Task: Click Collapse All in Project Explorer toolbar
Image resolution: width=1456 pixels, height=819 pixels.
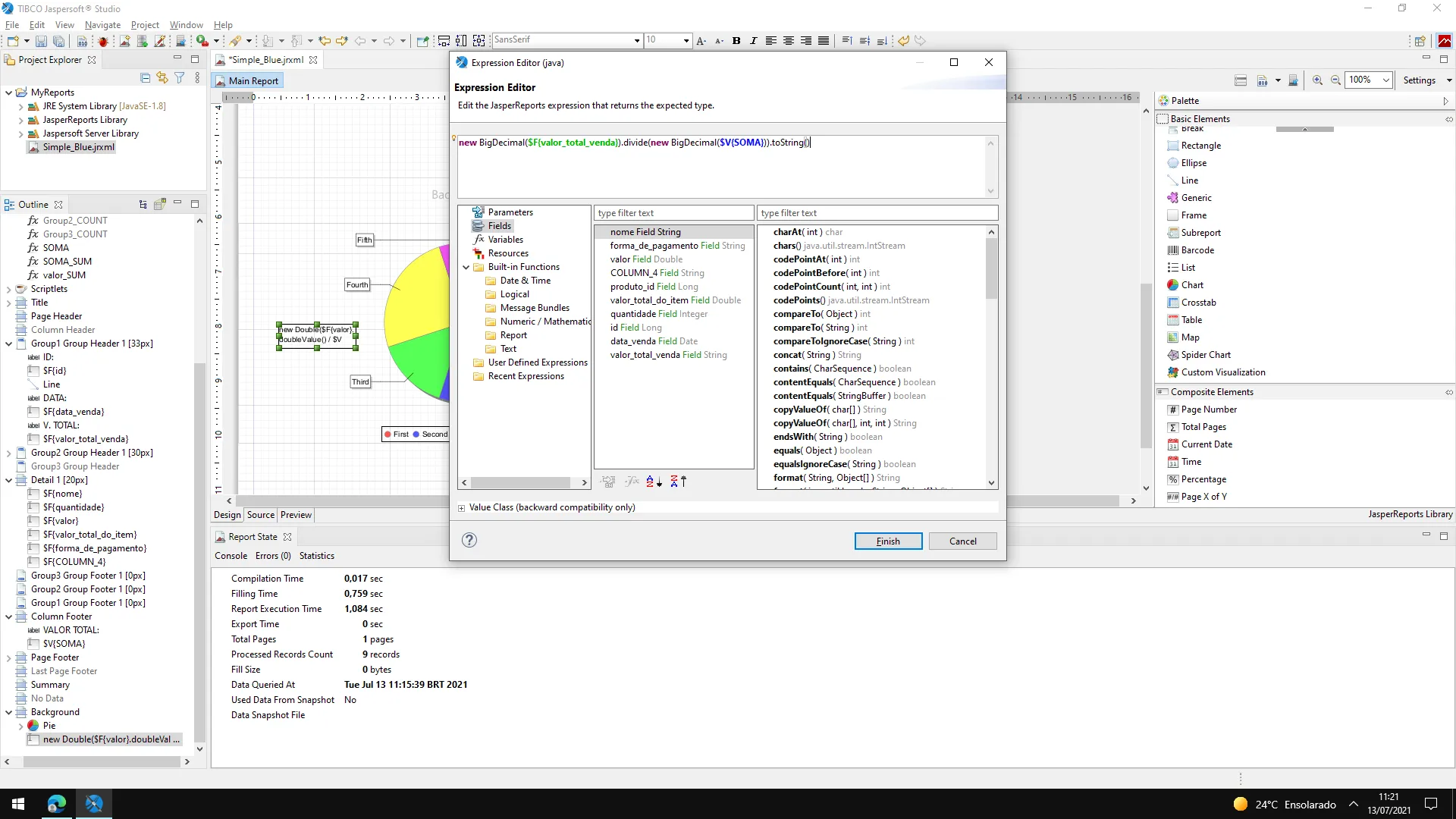Action: (145, 77)
